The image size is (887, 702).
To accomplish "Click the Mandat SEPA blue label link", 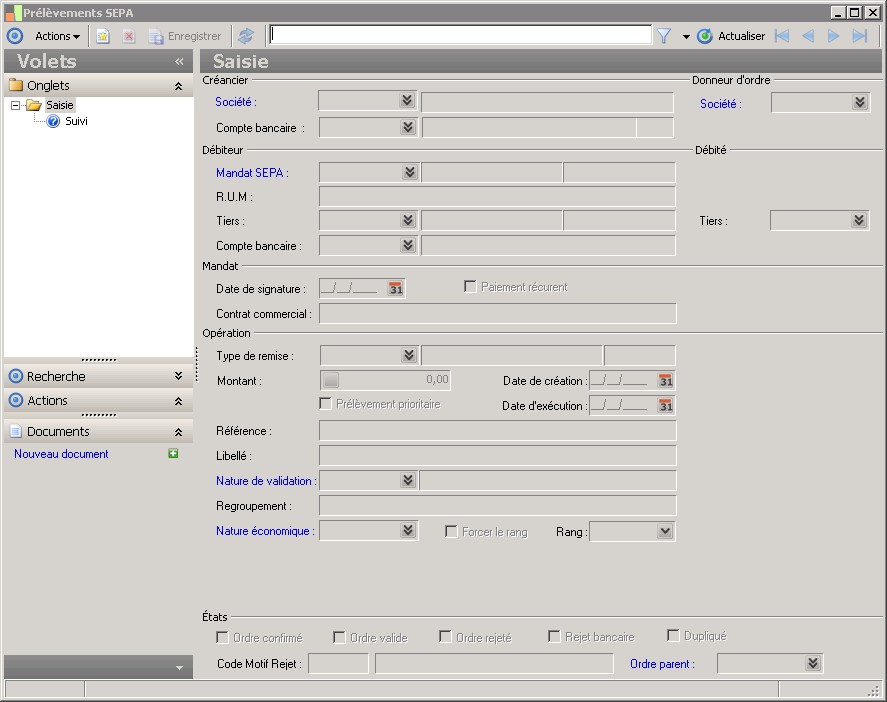I will (252, 173).
